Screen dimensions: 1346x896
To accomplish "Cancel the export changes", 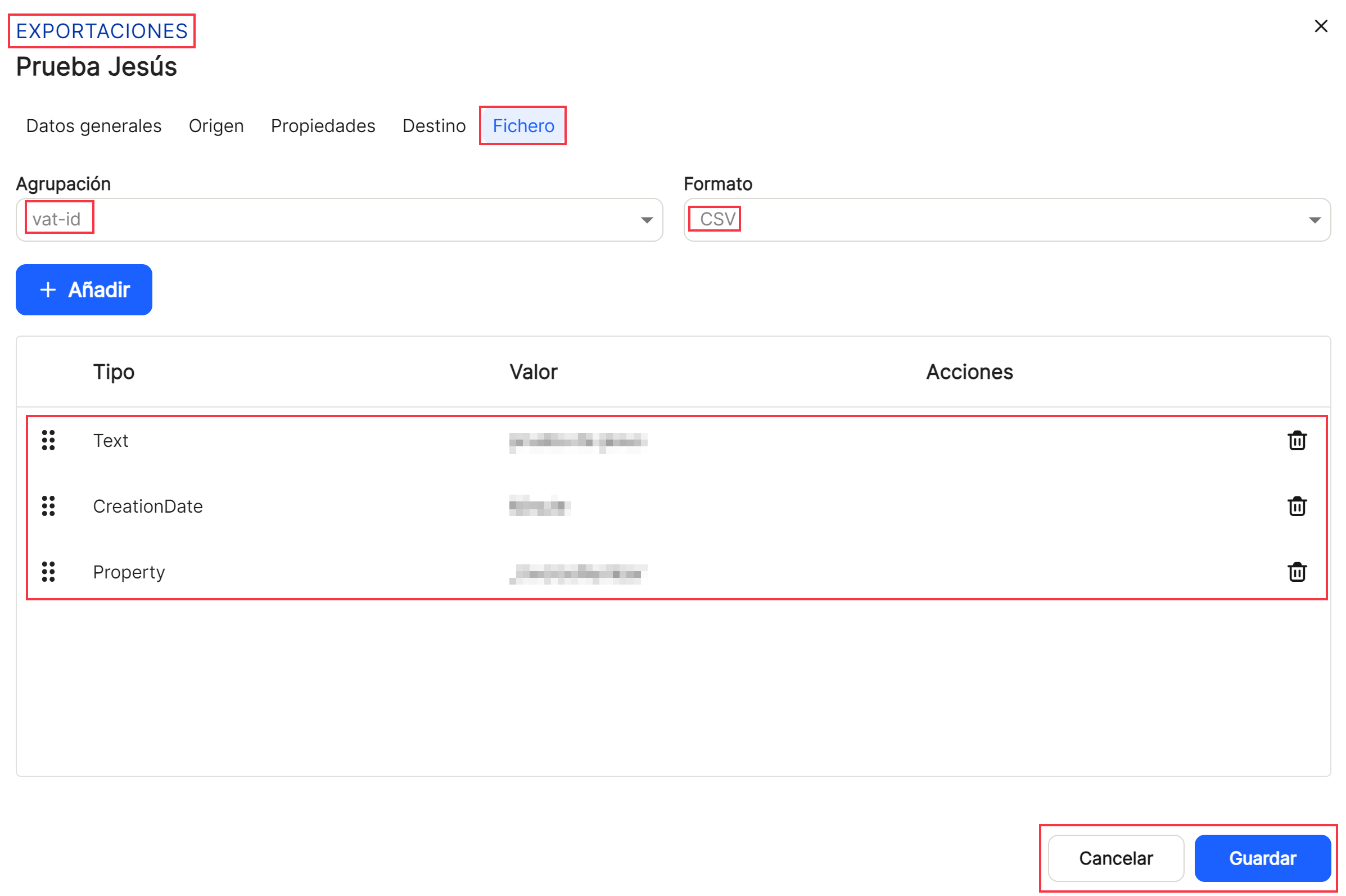I will point(1115,858).
